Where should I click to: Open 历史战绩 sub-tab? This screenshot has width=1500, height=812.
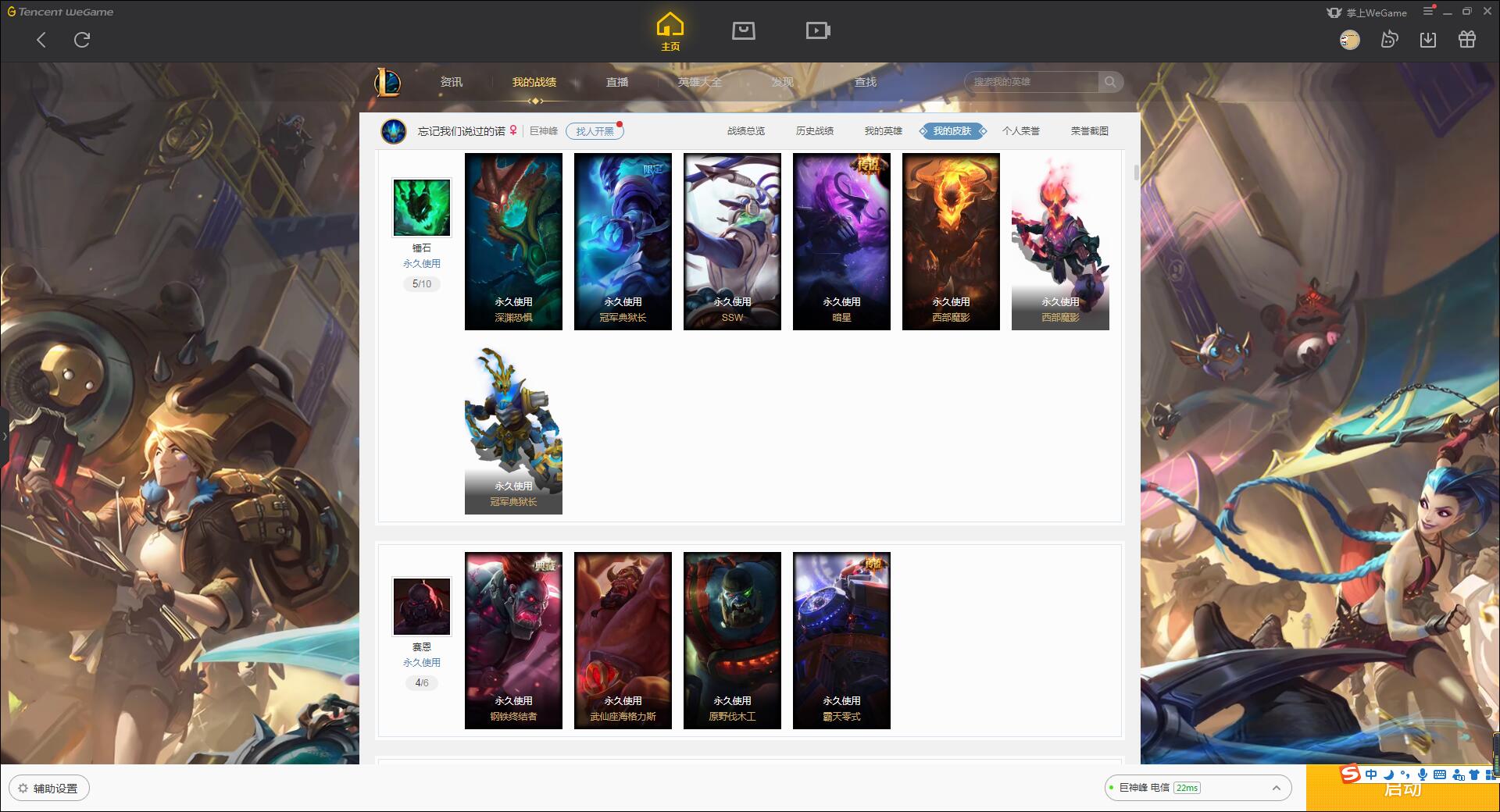(815, 131)
